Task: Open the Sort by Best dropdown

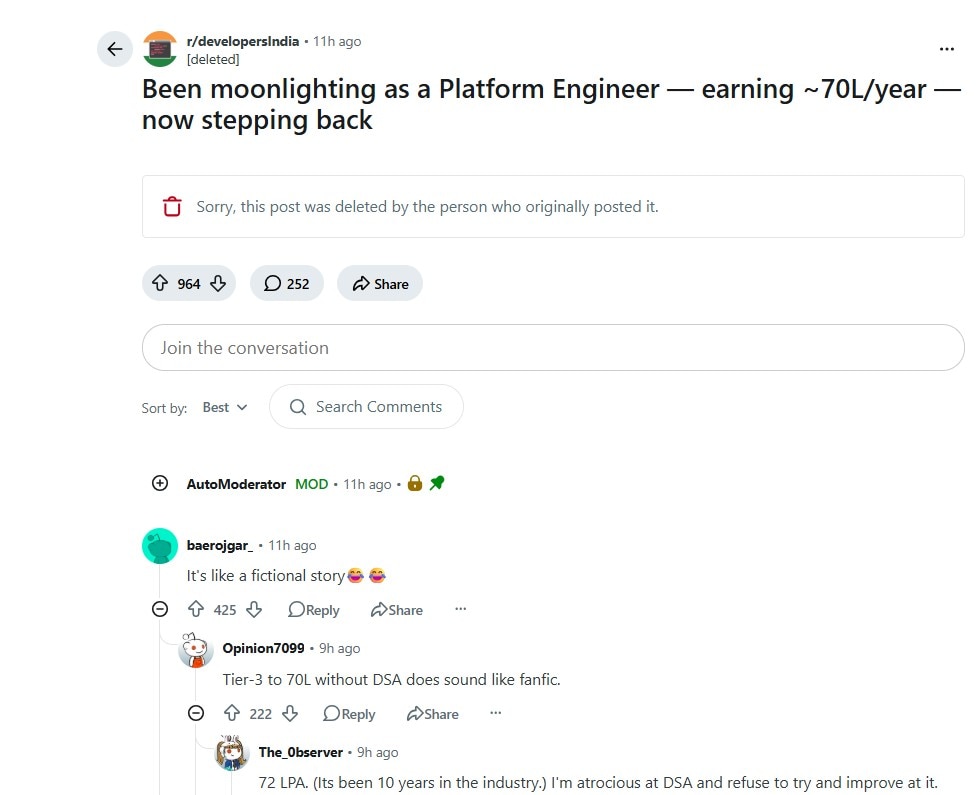Action: point(225,408)
